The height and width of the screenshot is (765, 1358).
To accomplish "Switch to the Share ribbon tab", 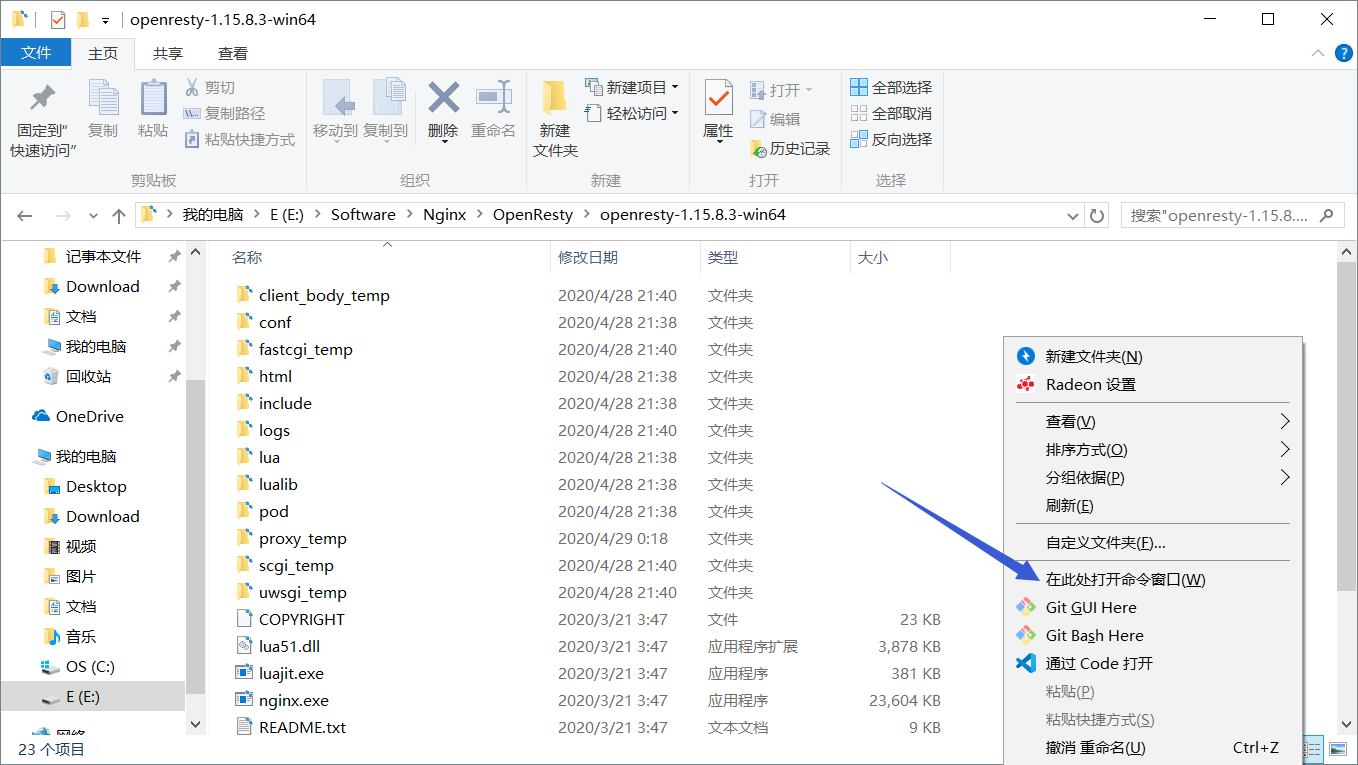I will [x=168, y=54].
